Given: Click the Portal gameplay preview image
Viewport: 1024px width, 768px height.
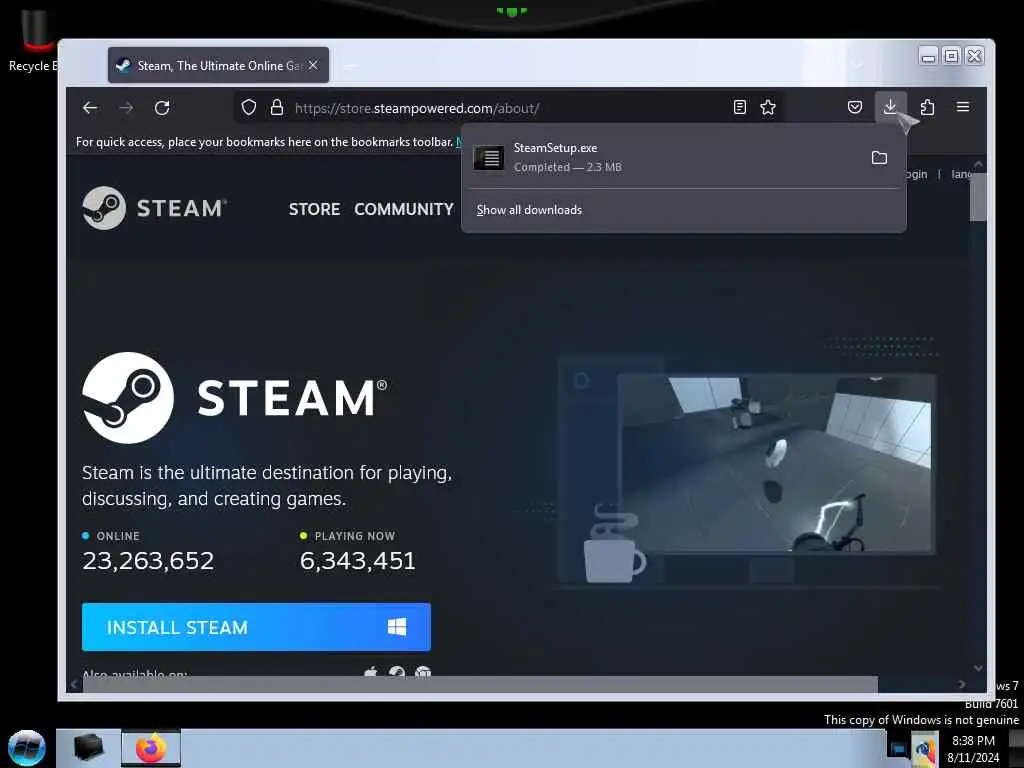Looking at the screenshot, I should tap(776, 463).
